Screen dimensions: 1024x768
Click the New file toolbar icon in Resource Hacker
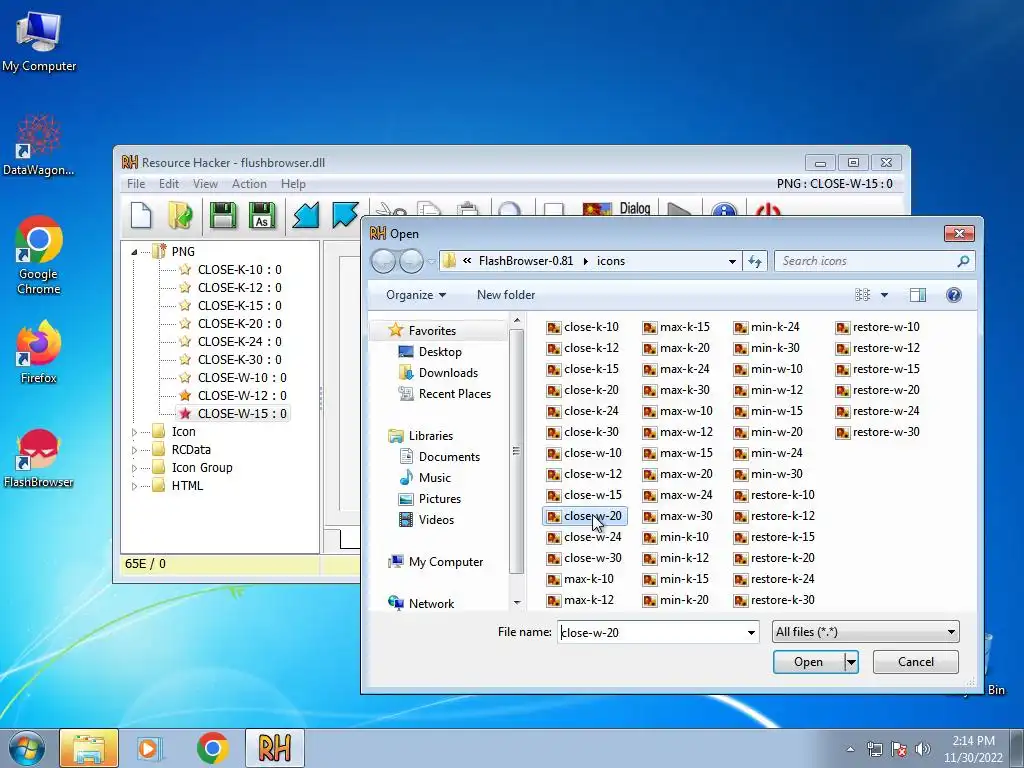(141, 215)
